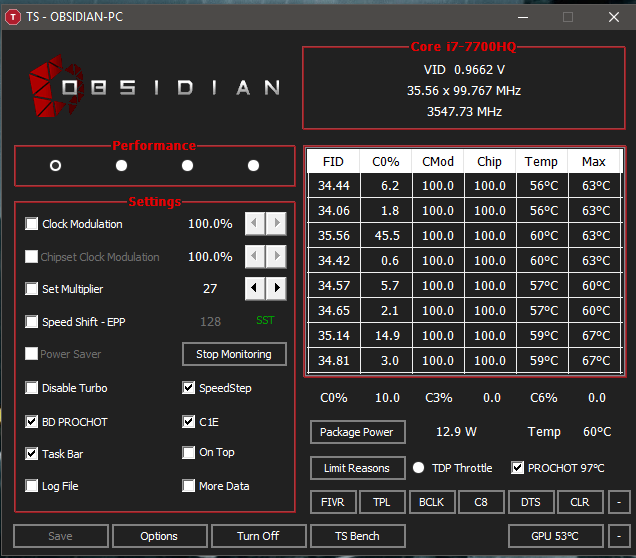Select the third Performance profile radio button

[187, 166]
